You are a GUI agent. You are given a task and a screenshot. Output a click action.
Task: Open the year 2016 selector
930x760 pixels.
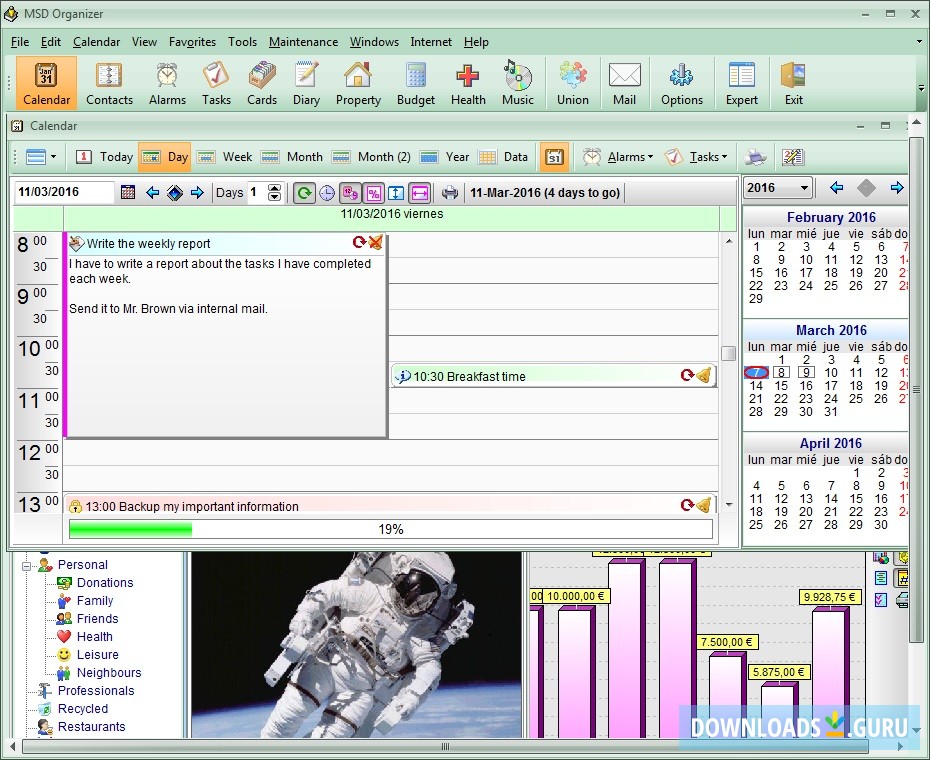[776, 188]
